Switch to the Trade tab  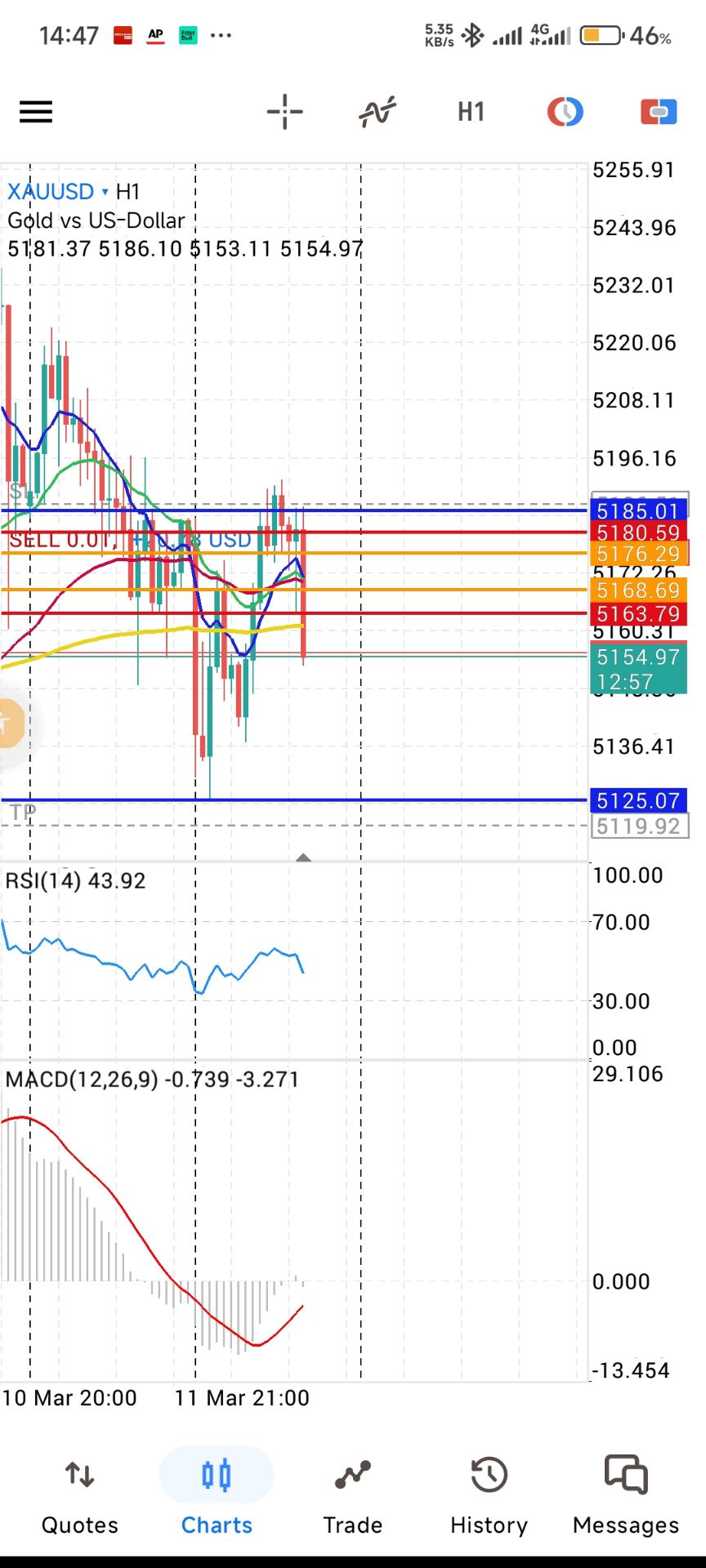352,1496
